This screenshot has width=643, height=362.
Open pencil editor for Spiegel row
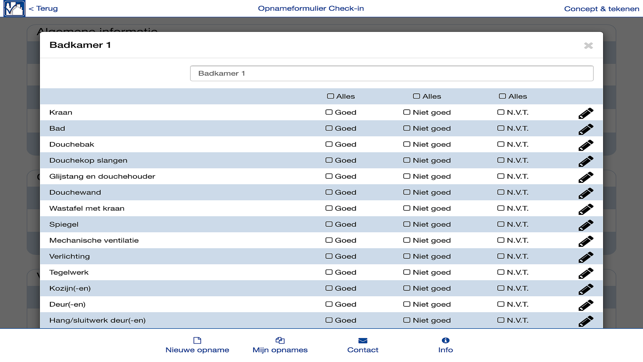coord(586,225)
